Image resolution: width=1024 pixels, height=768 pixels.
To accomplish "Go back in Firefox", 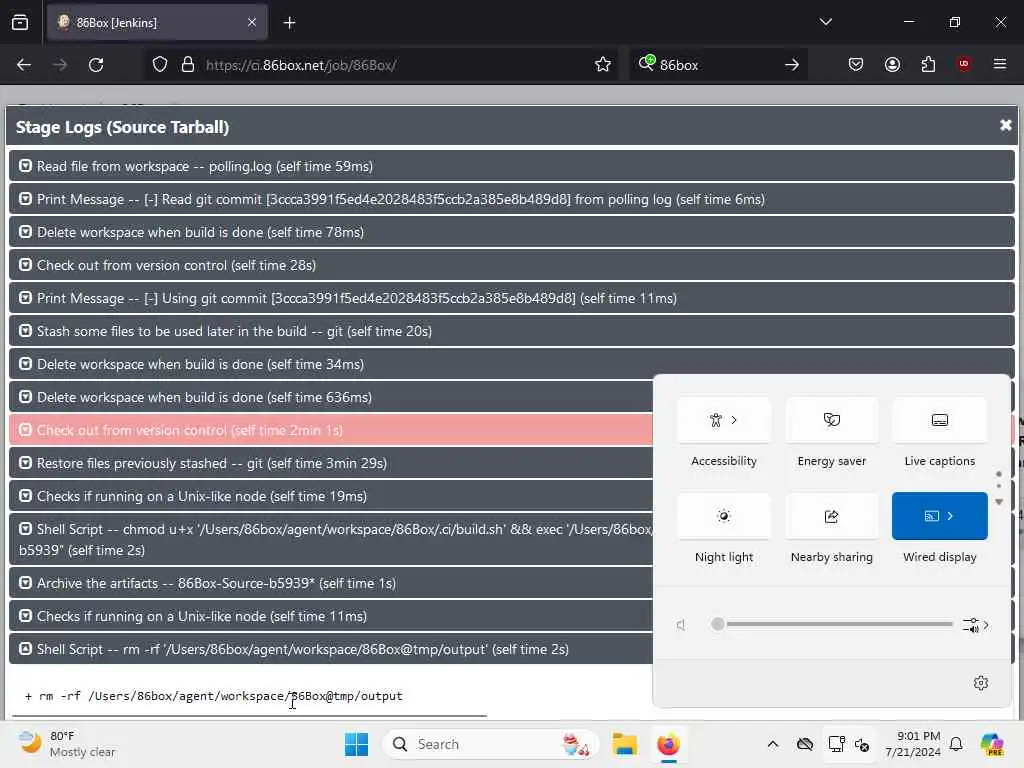I will click(x=24, y=65).
